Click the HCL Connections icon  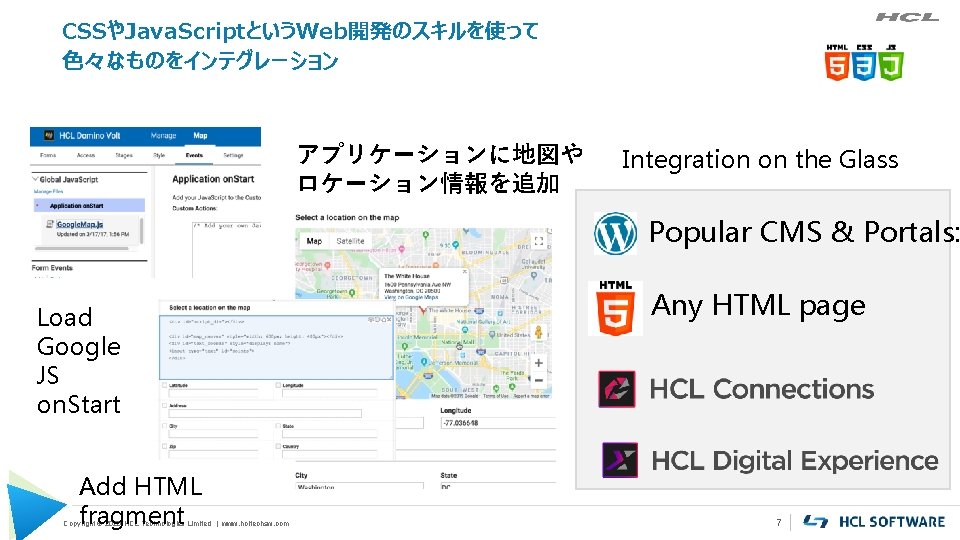[617, 389]
